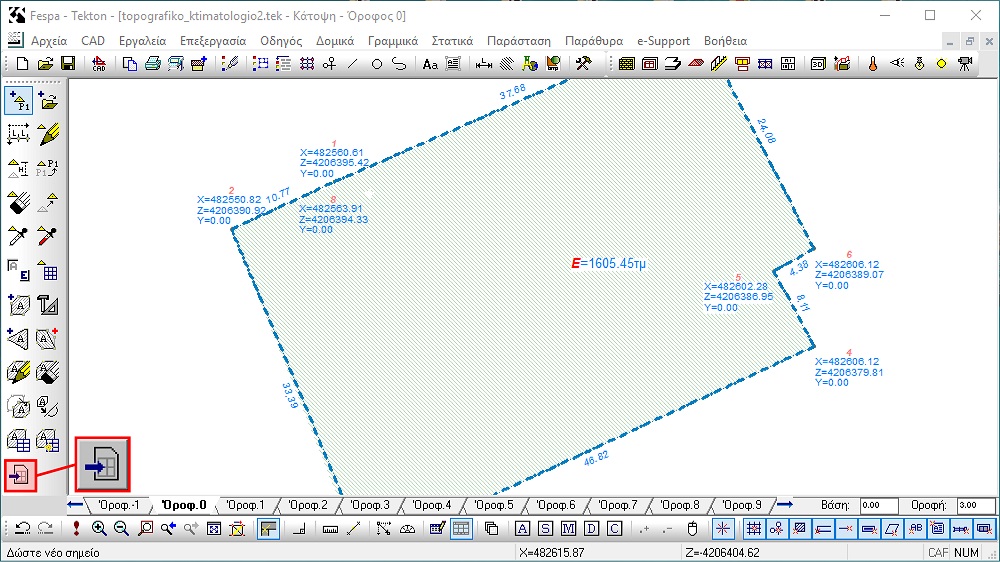Open the Εργαλεία menu

tap(142, 41)
